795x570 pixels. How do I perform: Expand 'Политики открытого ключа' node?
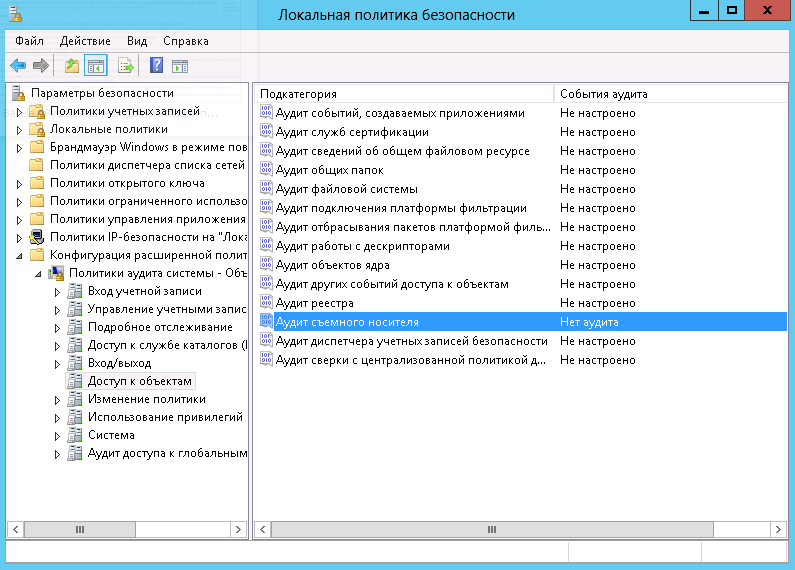[x=19, y=184]
